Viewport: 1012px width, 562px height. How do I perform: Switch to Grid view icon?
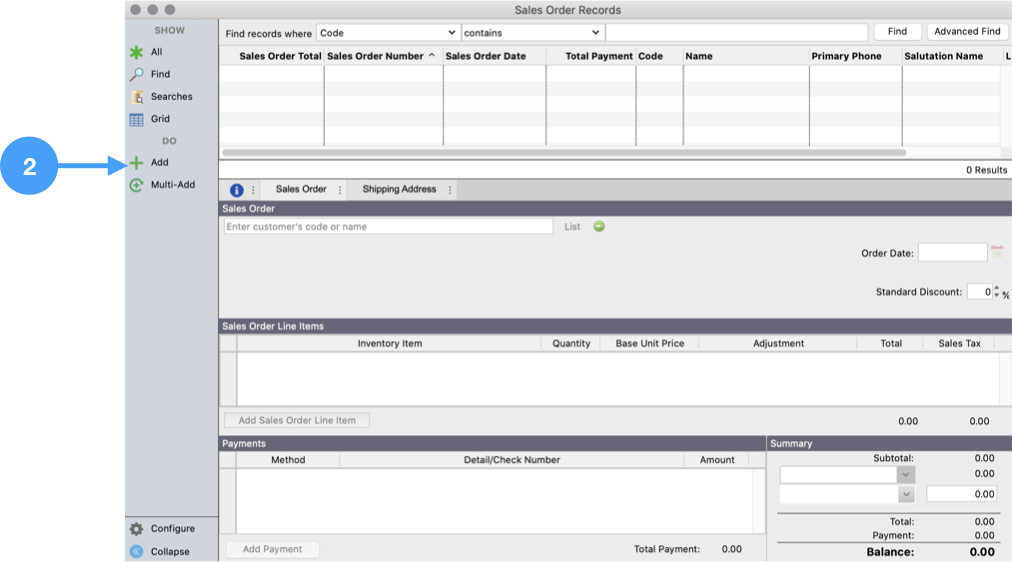click(137, 119)
